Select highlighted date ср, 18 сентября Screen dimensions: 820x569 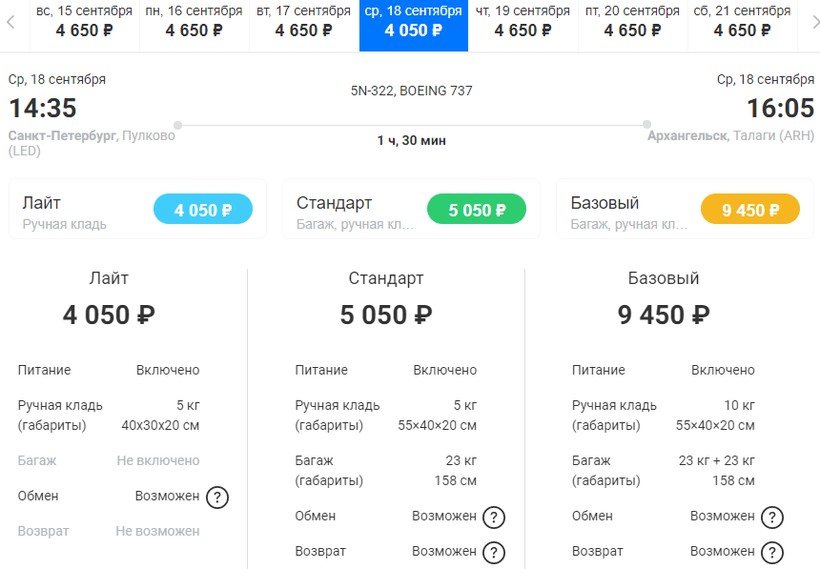(x=414, y=22)
